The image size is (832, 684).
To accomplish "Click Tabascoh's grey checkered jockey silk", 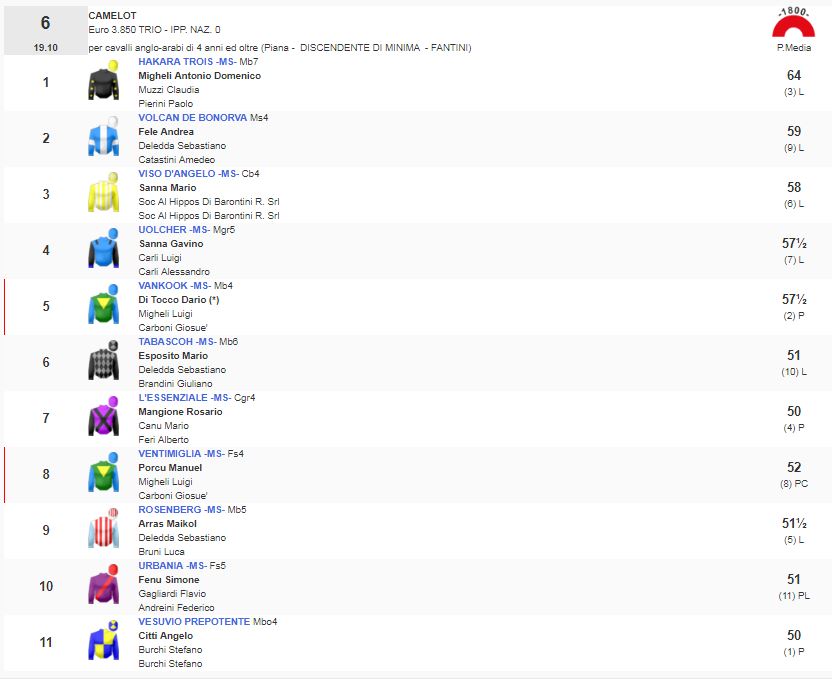I will (x=103, y=363).
